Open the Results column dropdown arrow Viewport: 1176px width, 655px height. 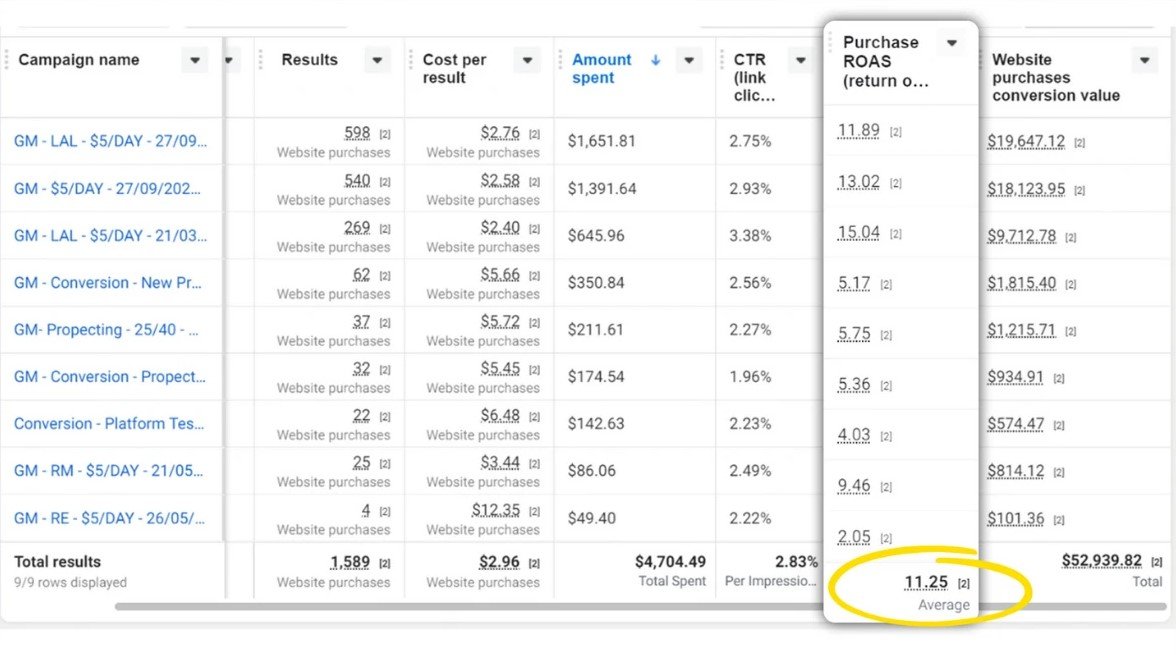click(376, 60)
